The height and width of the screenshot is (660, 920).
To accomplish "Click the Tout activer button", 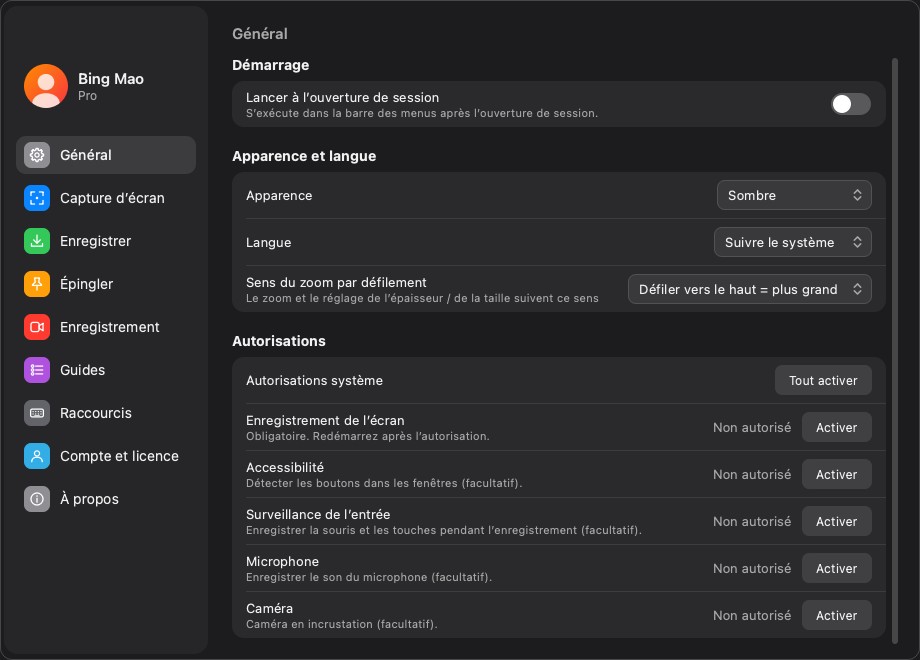I will (x=823, y=381).
